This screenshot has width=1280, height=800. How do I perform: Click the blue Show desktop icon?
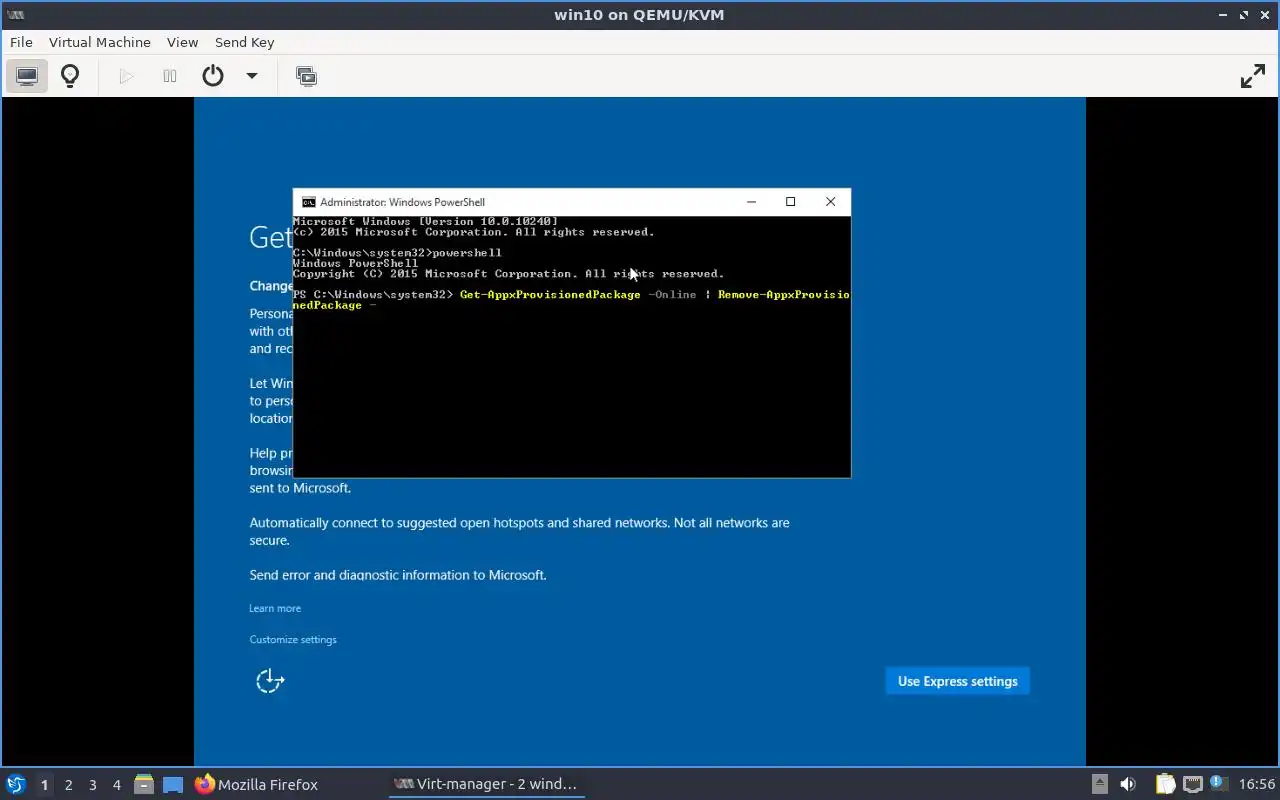173,784
